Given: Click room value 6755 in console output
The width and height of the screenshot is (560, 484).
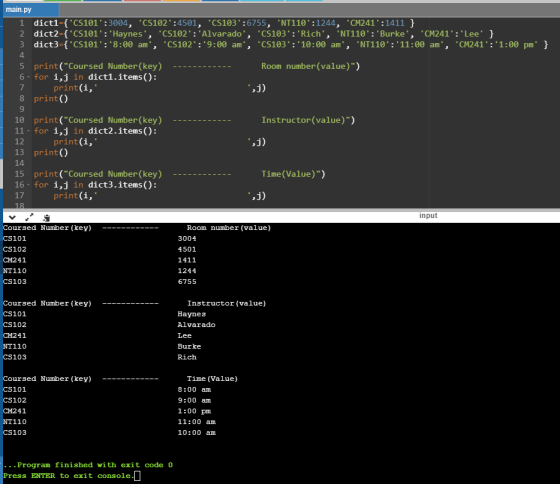Looking at the screenshot, I should point(187,281).
